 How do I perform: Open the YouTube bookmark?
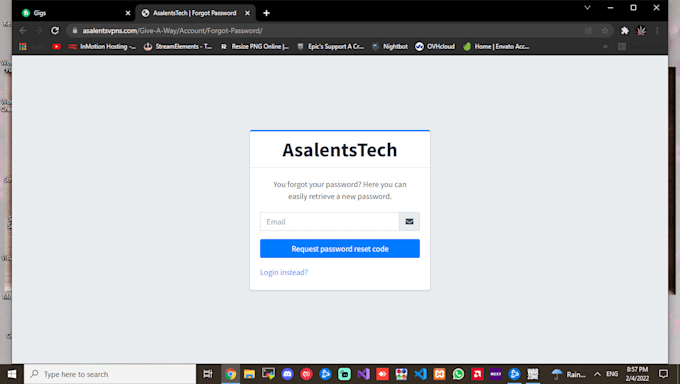pyautogui.click(x=56, y=46)
